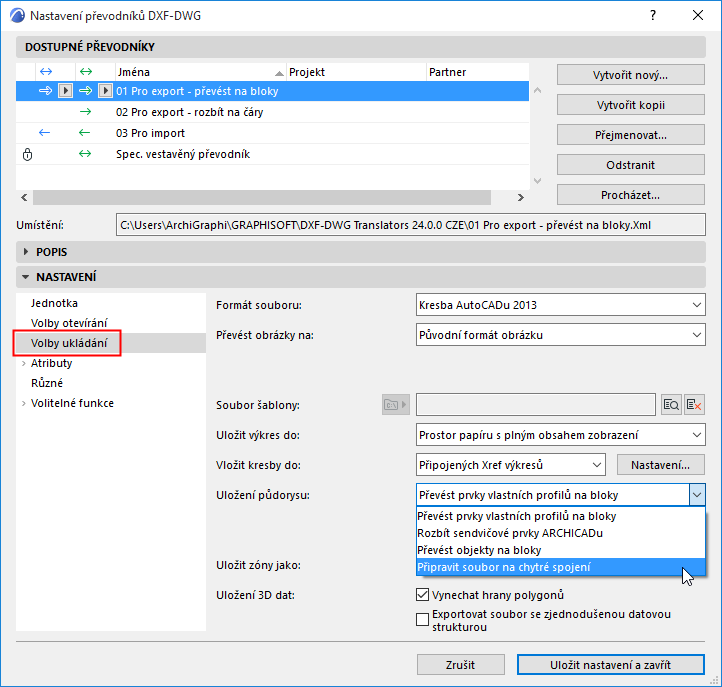Click Vytvořit kopii button
Viewport: 722px width, 687px height.
(630, 105)
